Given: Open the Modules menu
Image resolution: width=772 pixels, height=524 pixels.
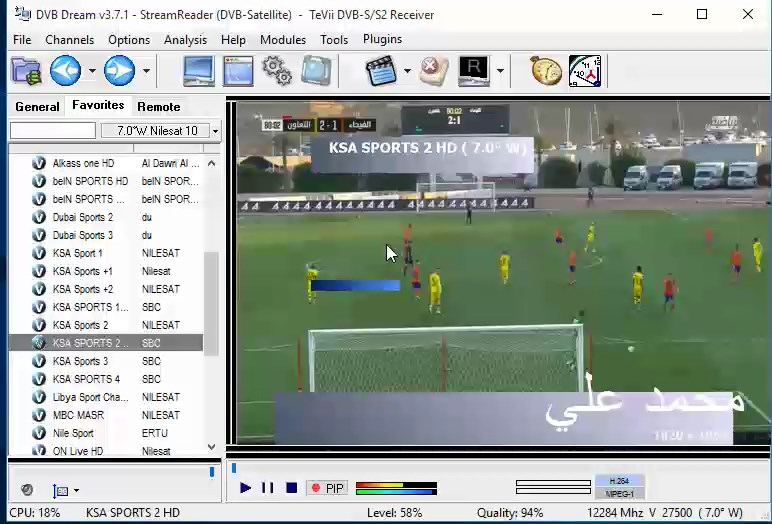Looking at the screenshot, I should tap(283, 39).
